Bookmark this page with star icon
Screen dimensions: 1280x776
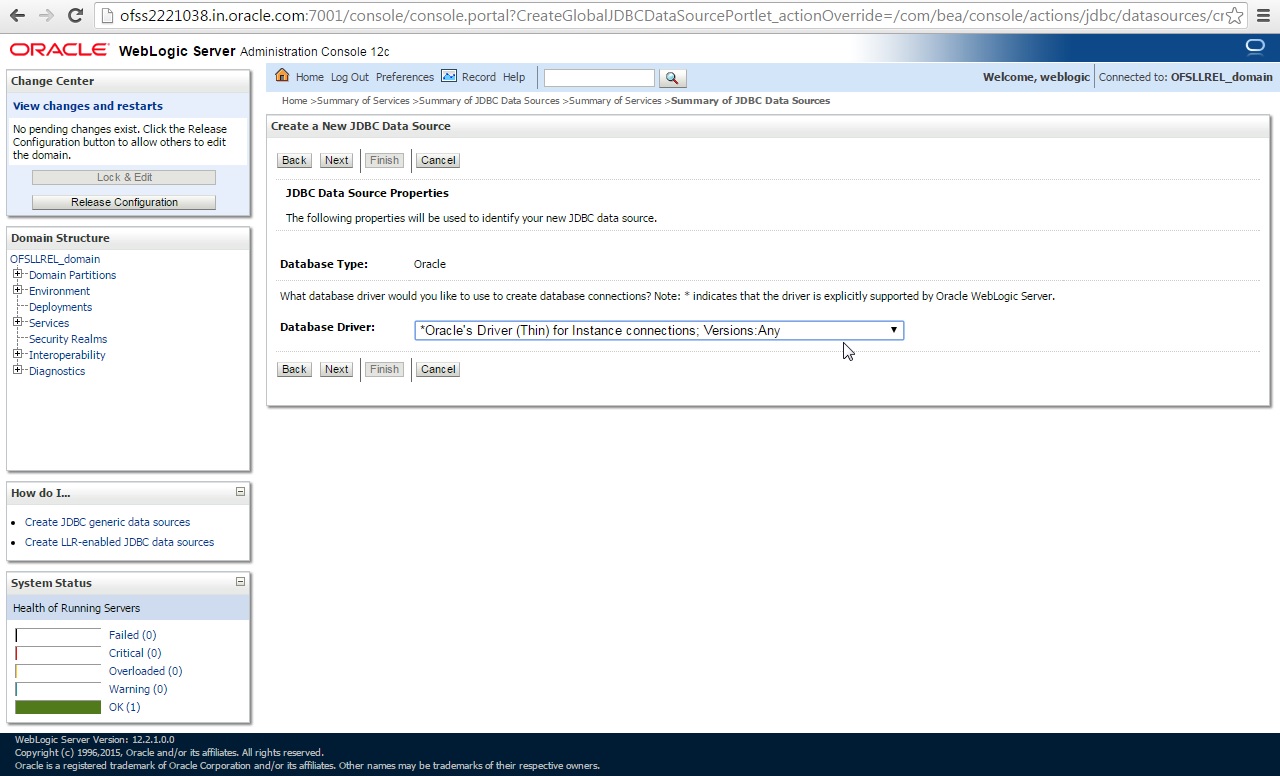tap(1235, 16)
